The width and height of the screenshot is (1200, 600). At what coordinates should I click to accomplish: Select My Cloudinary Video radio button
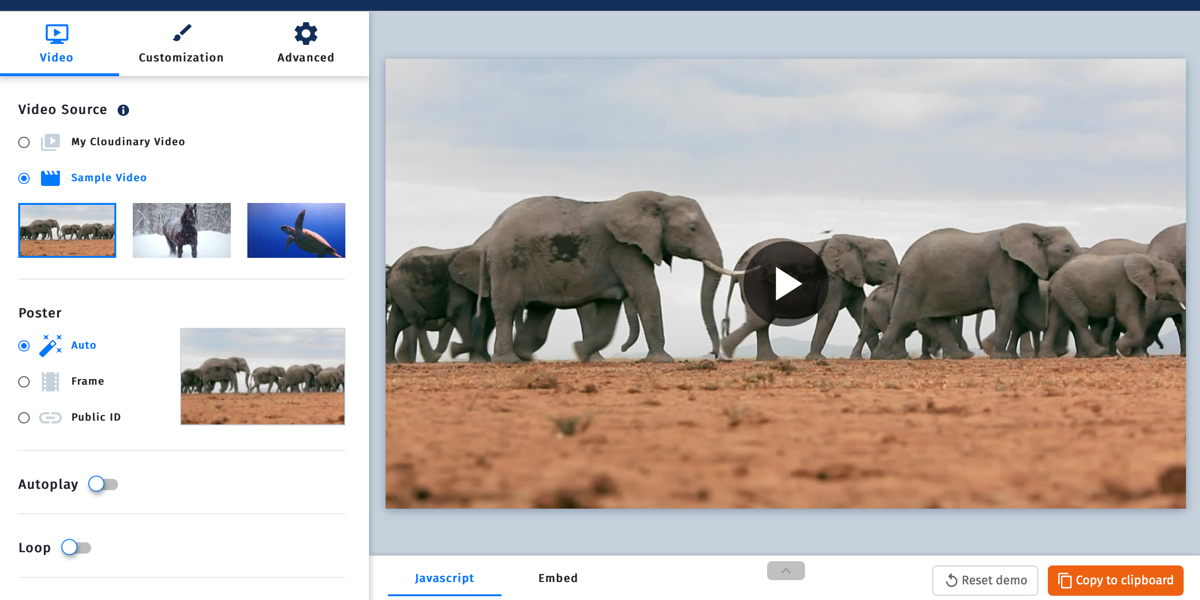coord(24,142)
